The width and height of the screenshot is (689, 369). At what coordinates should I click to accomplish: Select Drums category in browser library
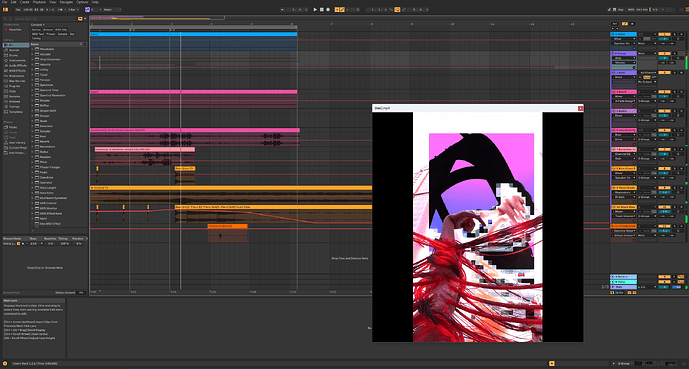pos(14,55)
